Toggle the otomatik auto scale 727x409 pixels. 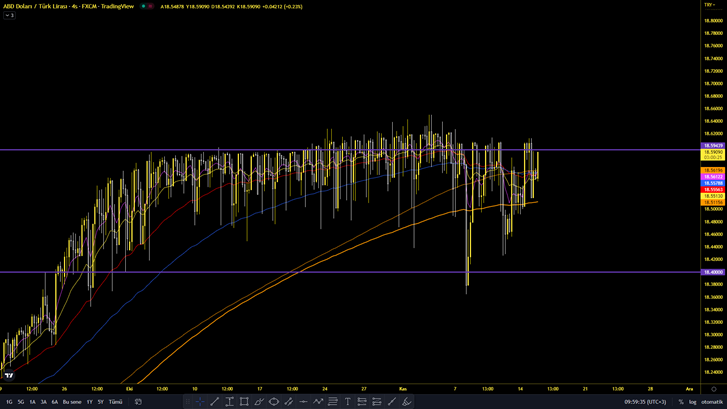tap(712, 402)
